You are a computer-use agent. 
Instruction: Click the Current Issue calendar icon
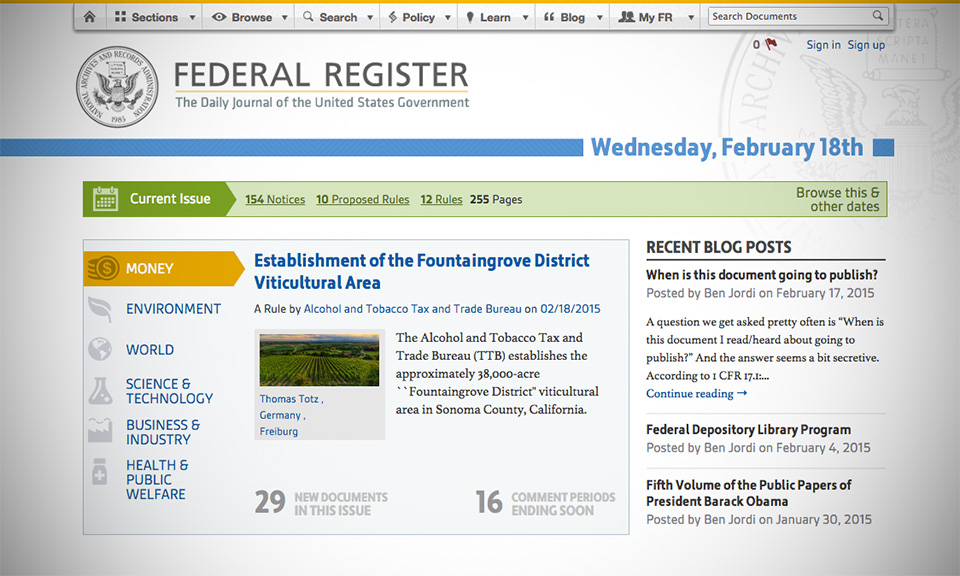pyautogui.click(x=106, y=199)
